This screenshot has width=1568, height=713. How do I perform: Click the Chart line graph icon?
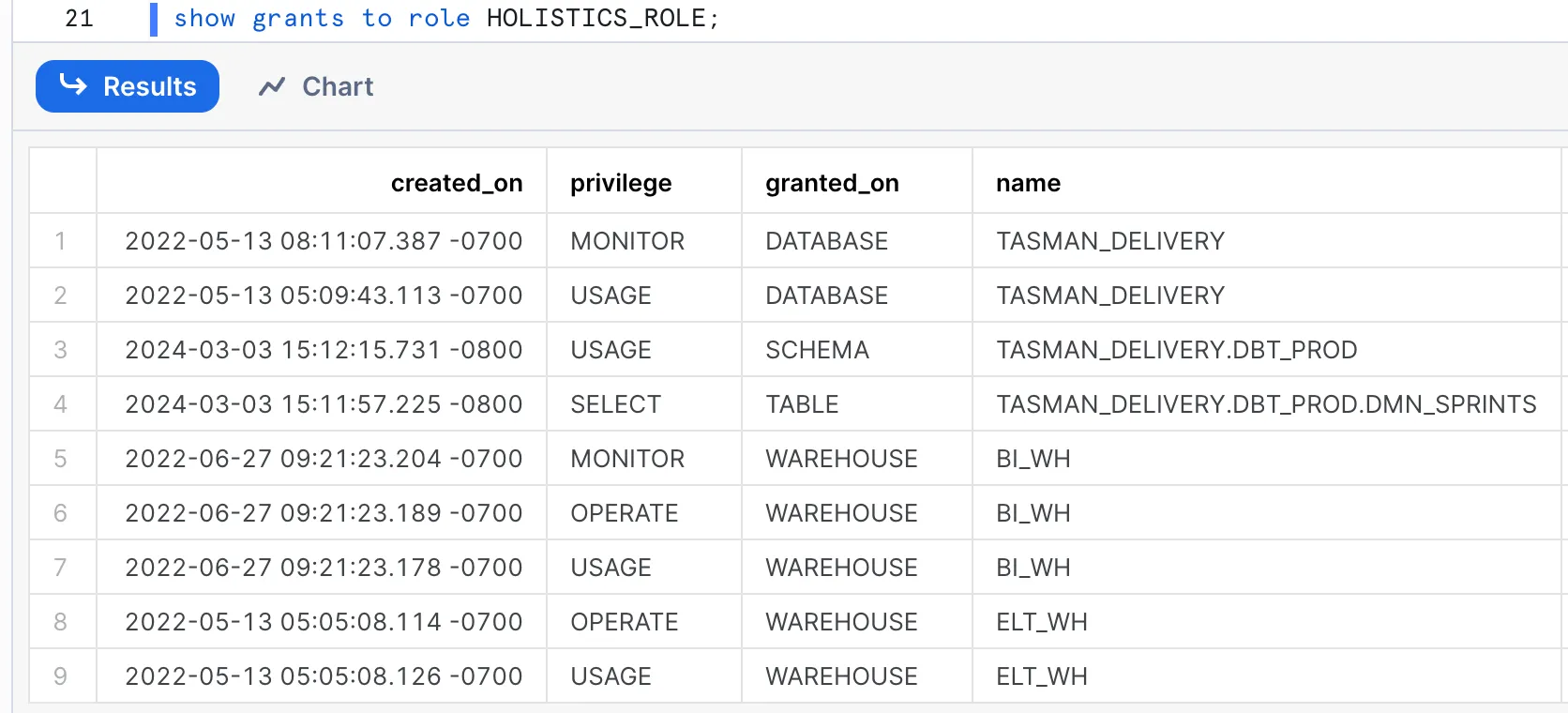pos(272,86)
